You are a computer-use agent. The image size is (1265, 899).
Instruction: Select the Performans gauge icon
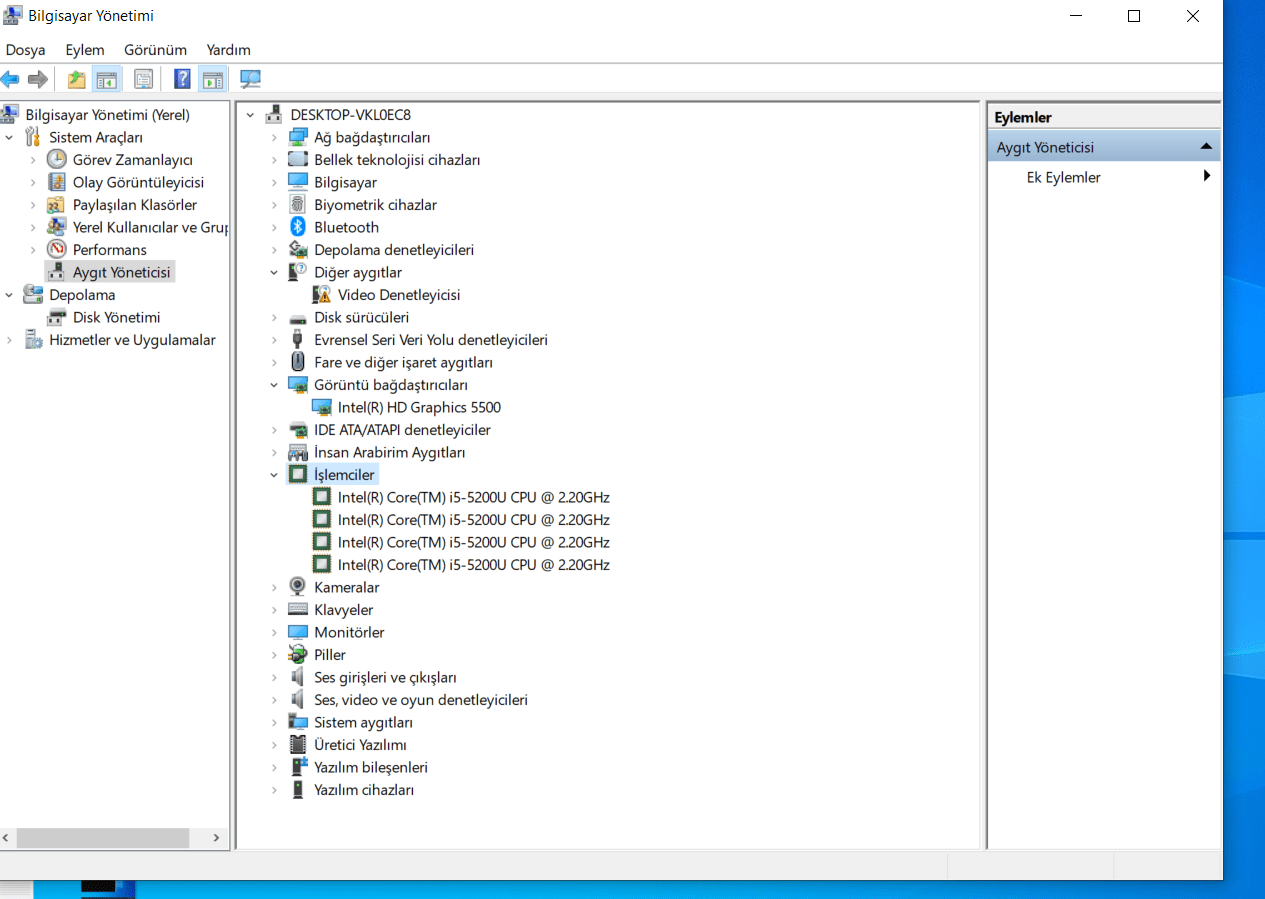pyautogui.click(x=57, y=250)
